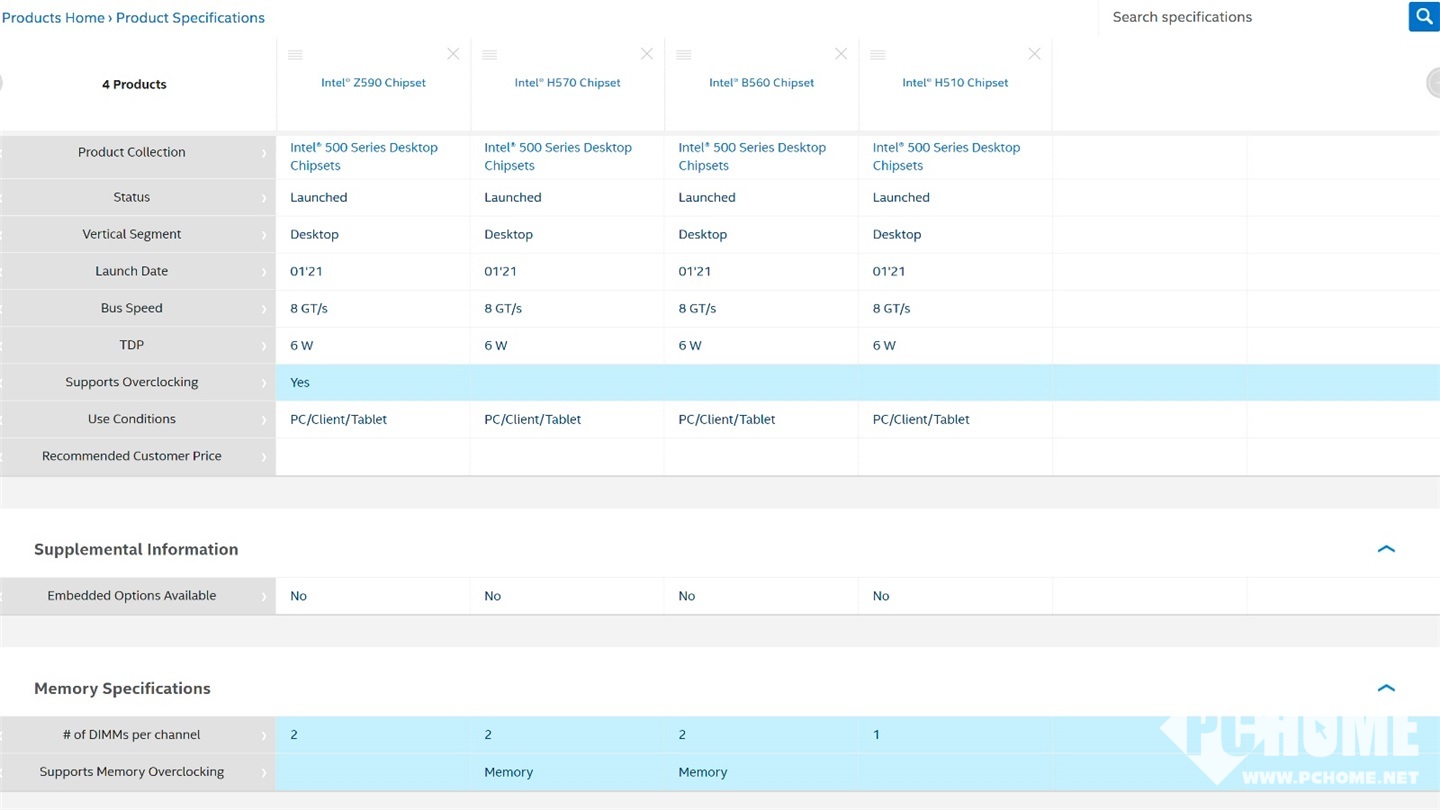Close the Intel B560 Chipset column

point(841,54)
